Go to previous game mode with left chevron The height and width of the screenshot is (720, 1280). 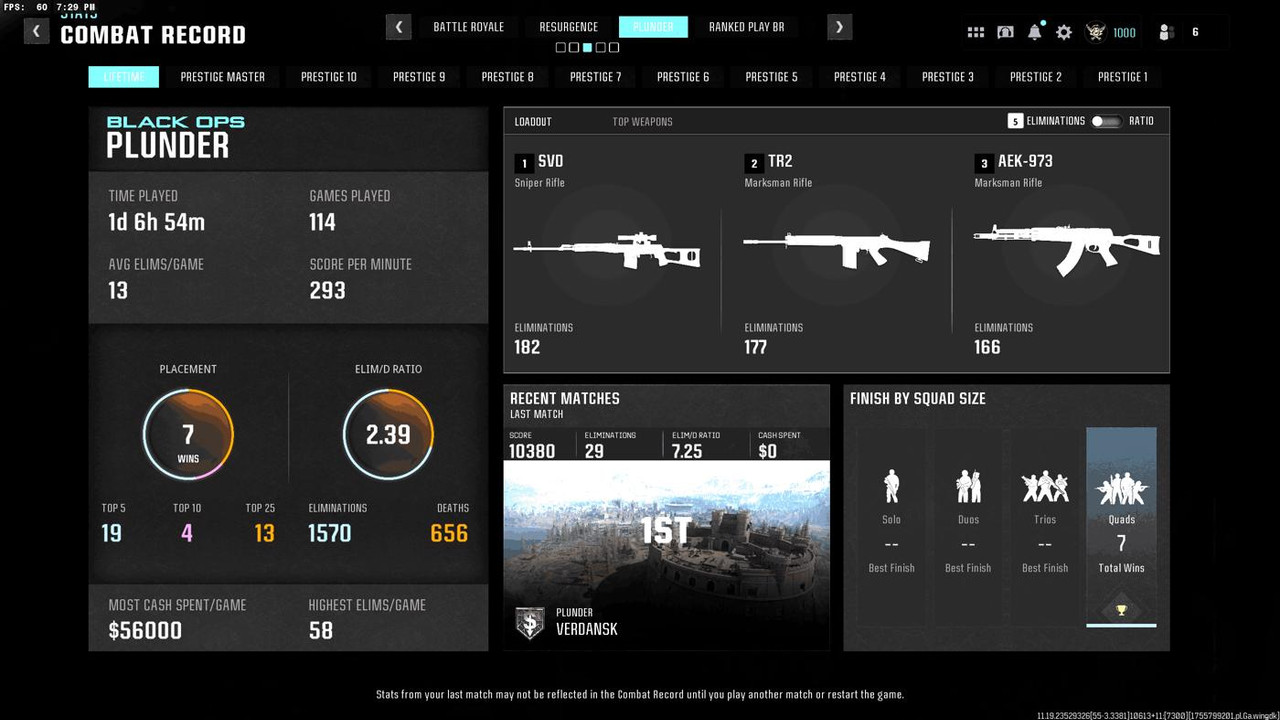[399, 27]
